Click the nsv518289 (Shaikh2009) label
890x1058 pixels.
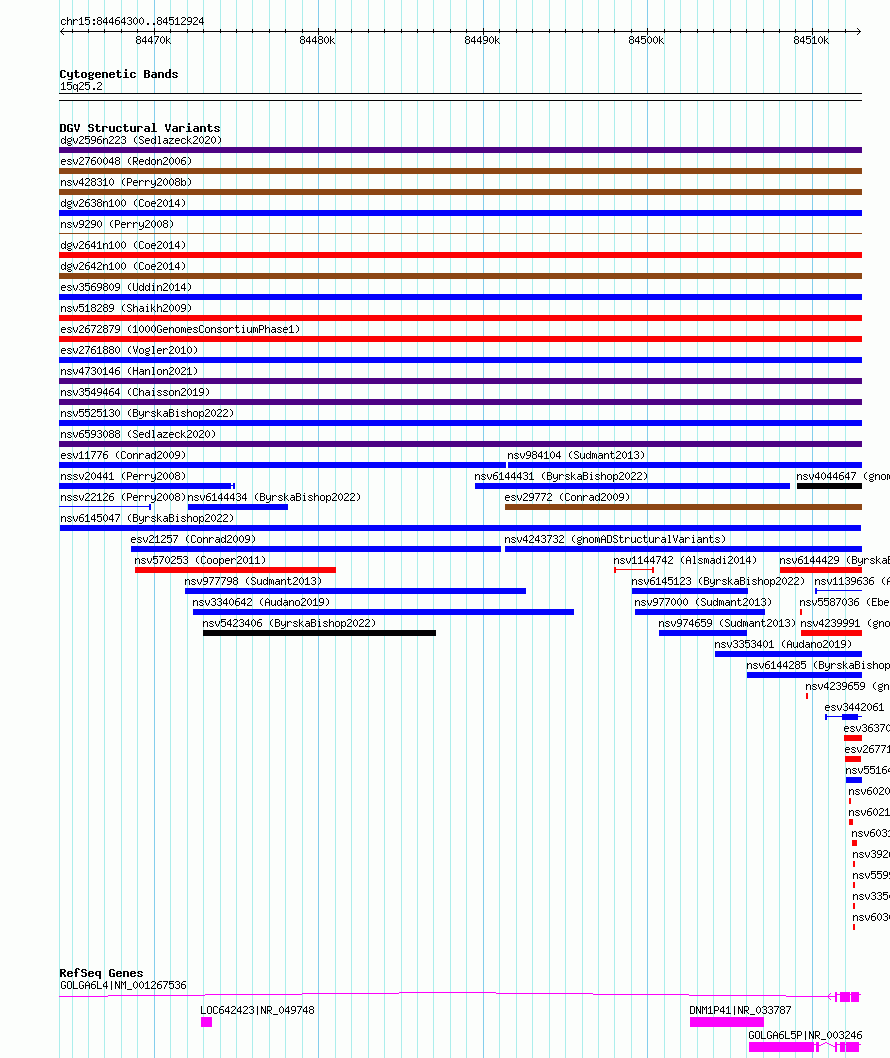(126, 308)
